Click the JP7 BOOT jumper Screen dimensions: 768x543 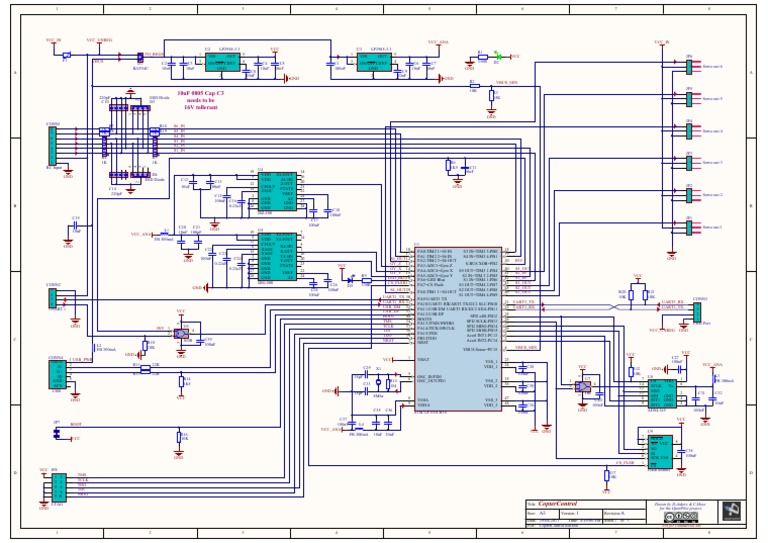(56, 433)
